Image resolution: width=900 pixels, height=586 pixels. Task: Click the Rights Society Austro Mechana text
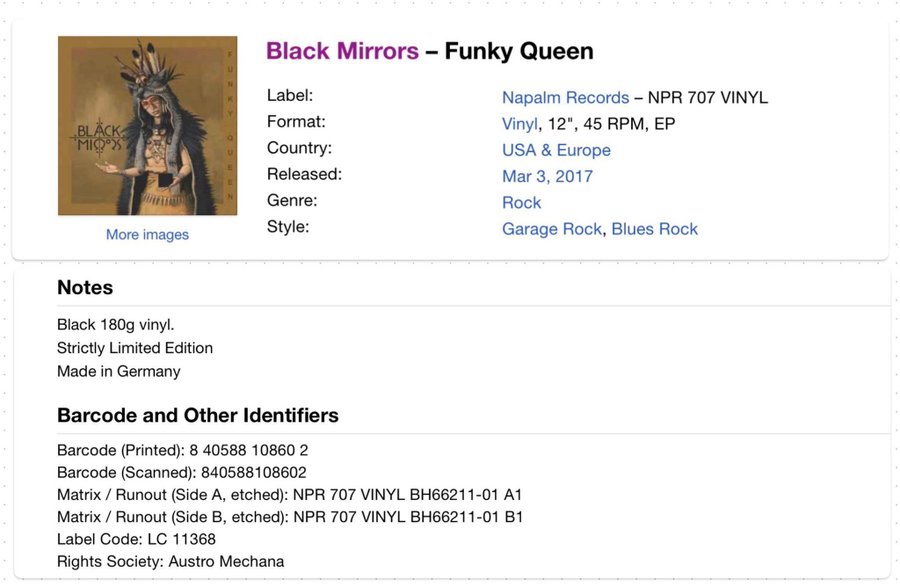[170, 561]
